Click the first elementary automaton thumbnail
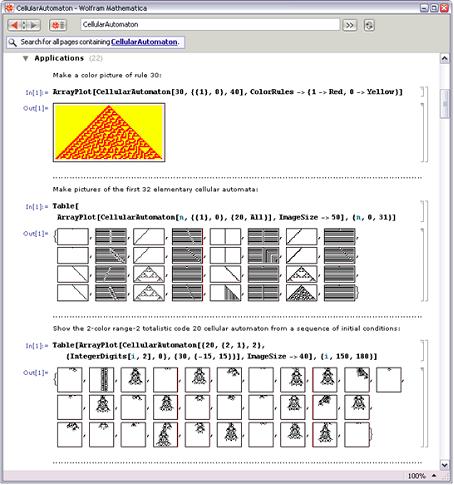Image resolution: width=454 pixels, height=485 pixels. [73, 237]
